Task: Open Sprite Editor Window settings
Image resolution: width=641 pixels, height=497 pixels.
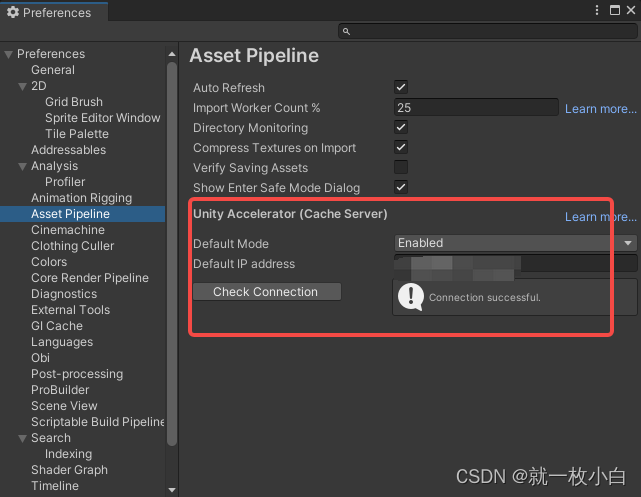Action: tap(103, 118)
